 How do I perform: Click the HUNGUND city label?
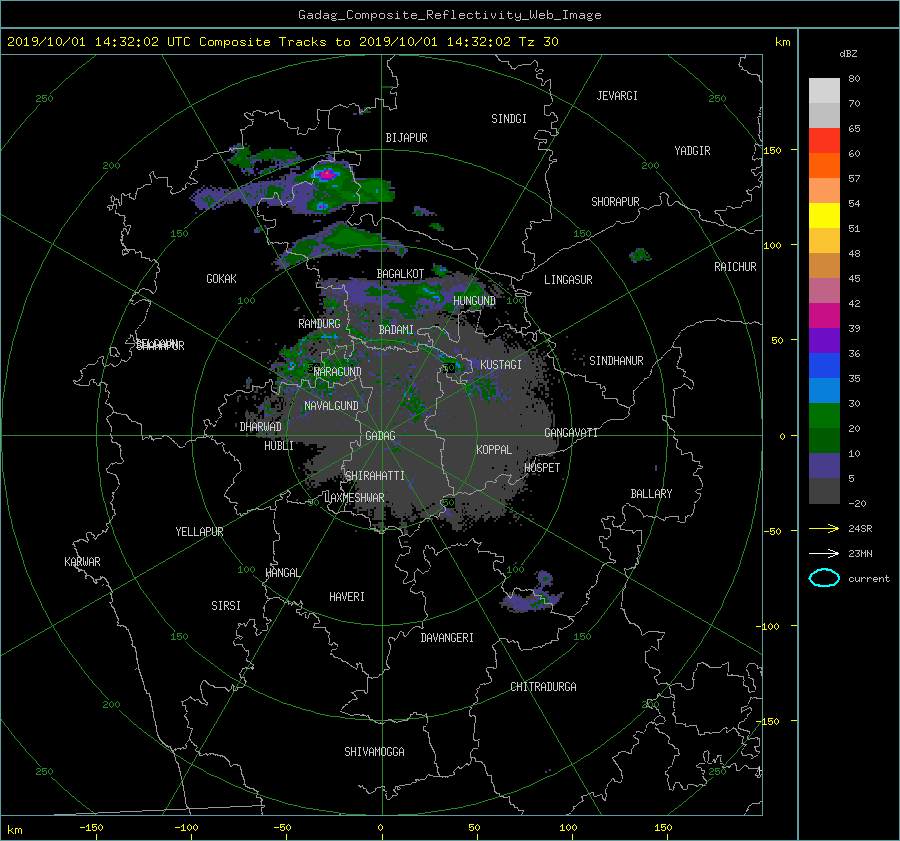point(474,301)
